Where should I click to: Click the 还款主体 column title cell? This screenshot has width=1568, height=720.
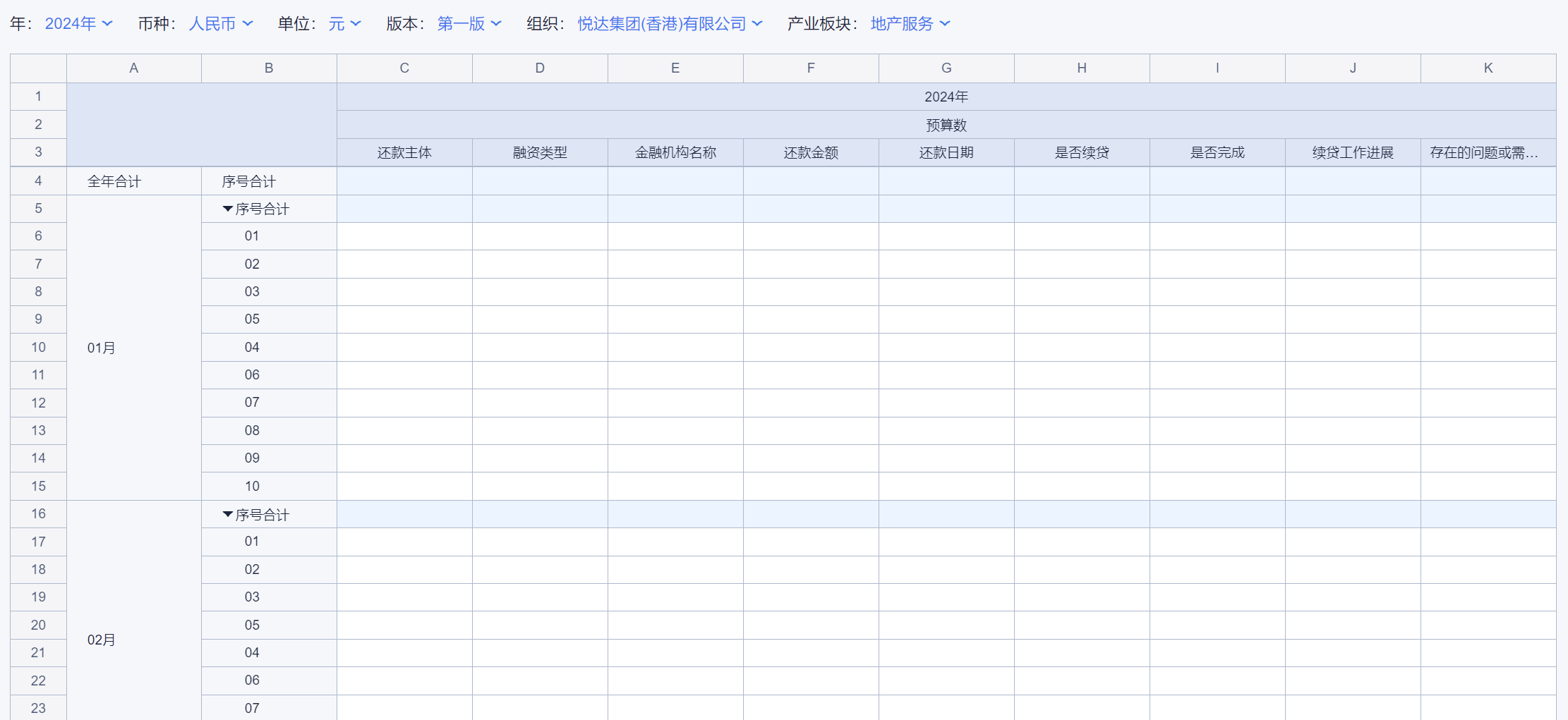coord(404,153)
